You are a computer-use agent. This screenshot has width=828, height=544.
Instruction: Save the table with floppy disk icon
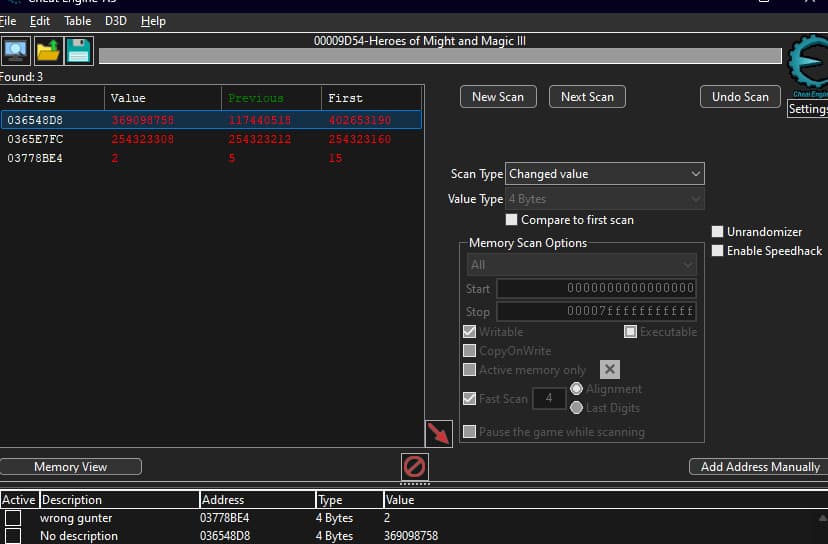[x=79, y=51]
